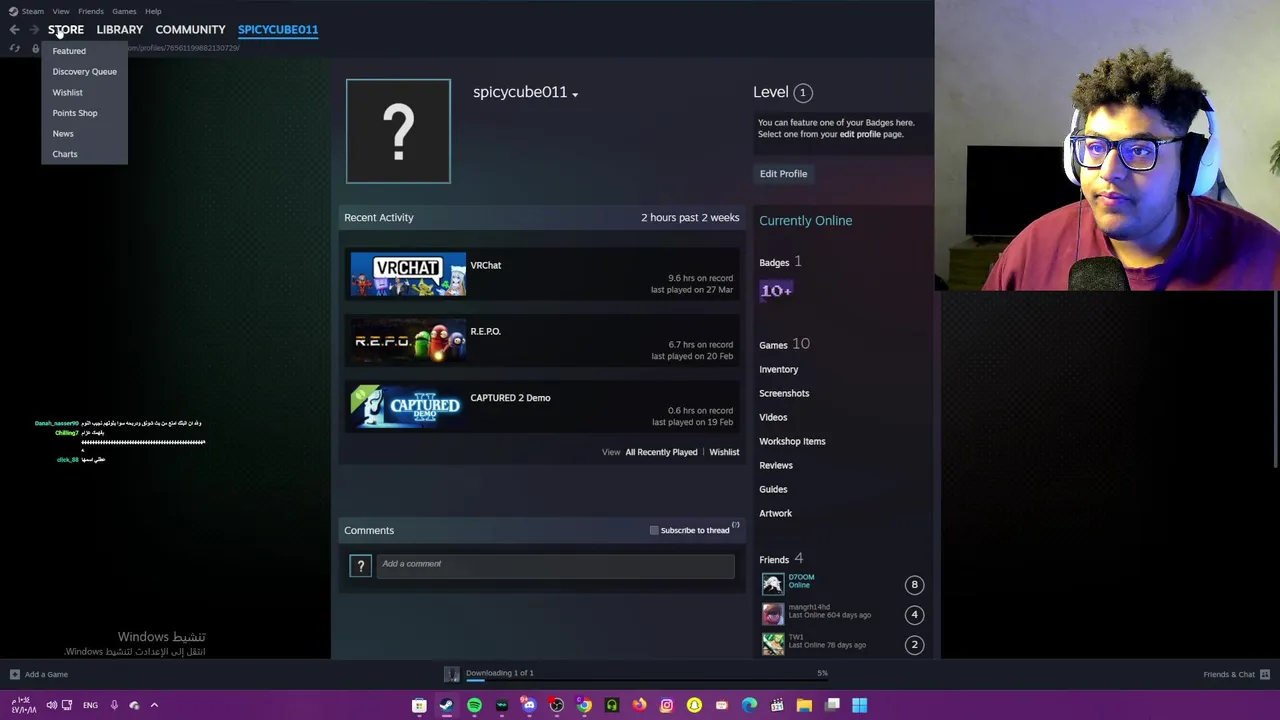The height and width of the screenshot is (720, 1280).
Task: Open the Steam menu
Action: click(x=32, y=11)
